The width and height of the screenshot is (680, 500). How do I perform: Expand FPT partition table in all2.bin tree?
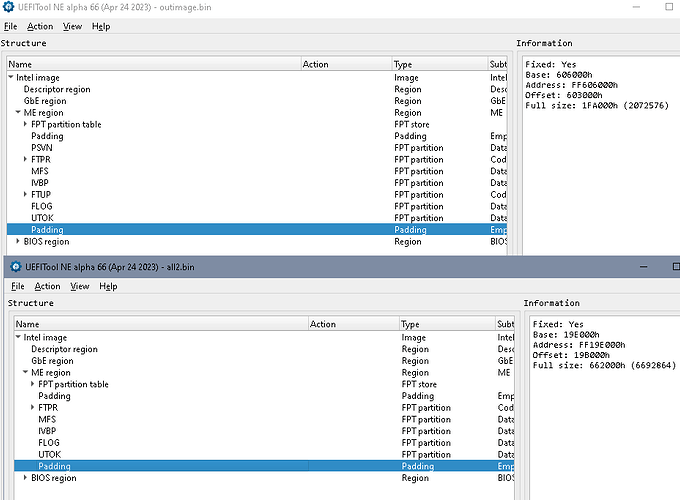(x=33, y=384)
